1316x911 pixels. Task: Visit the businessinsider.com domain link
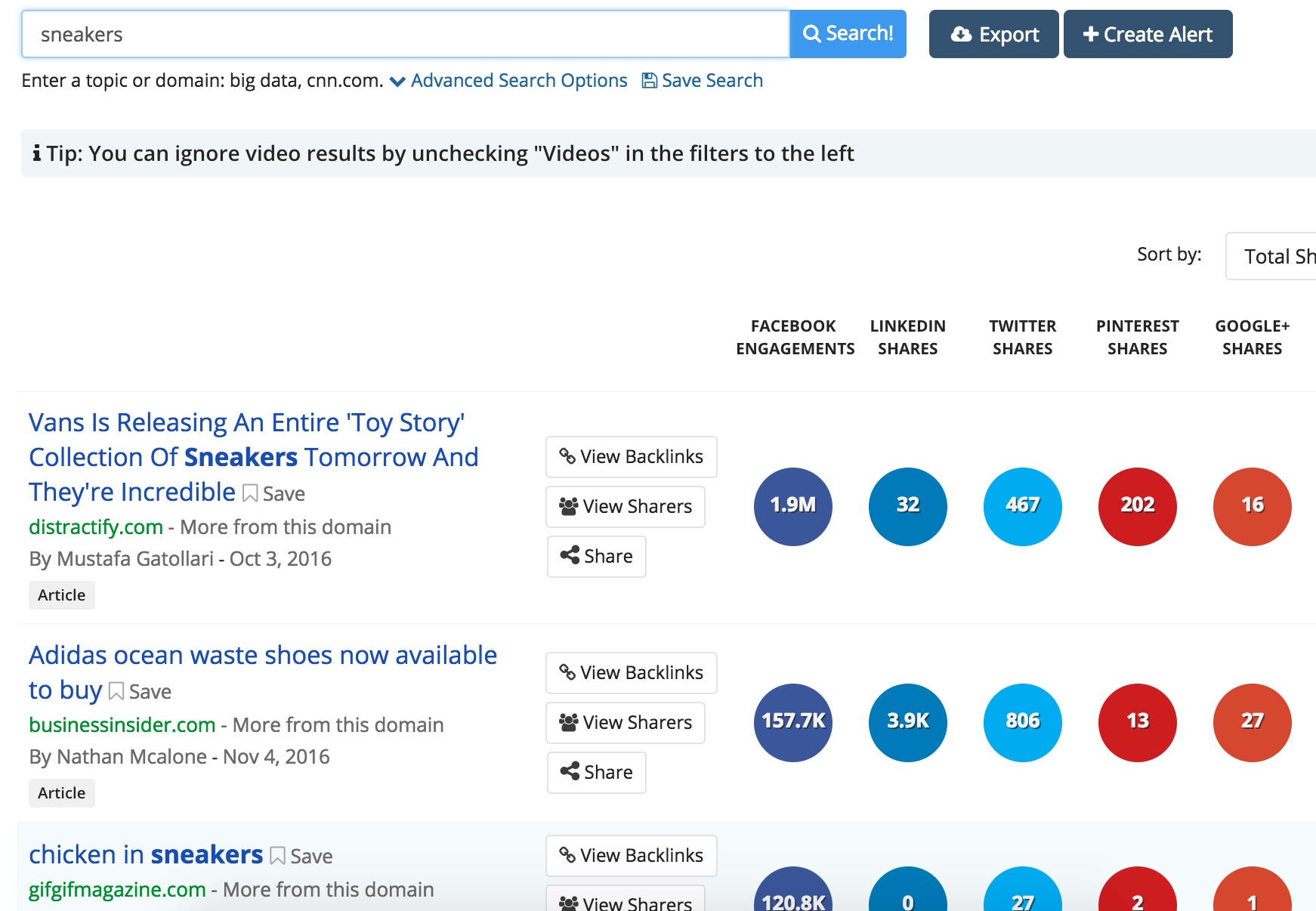tap(122, 725)
